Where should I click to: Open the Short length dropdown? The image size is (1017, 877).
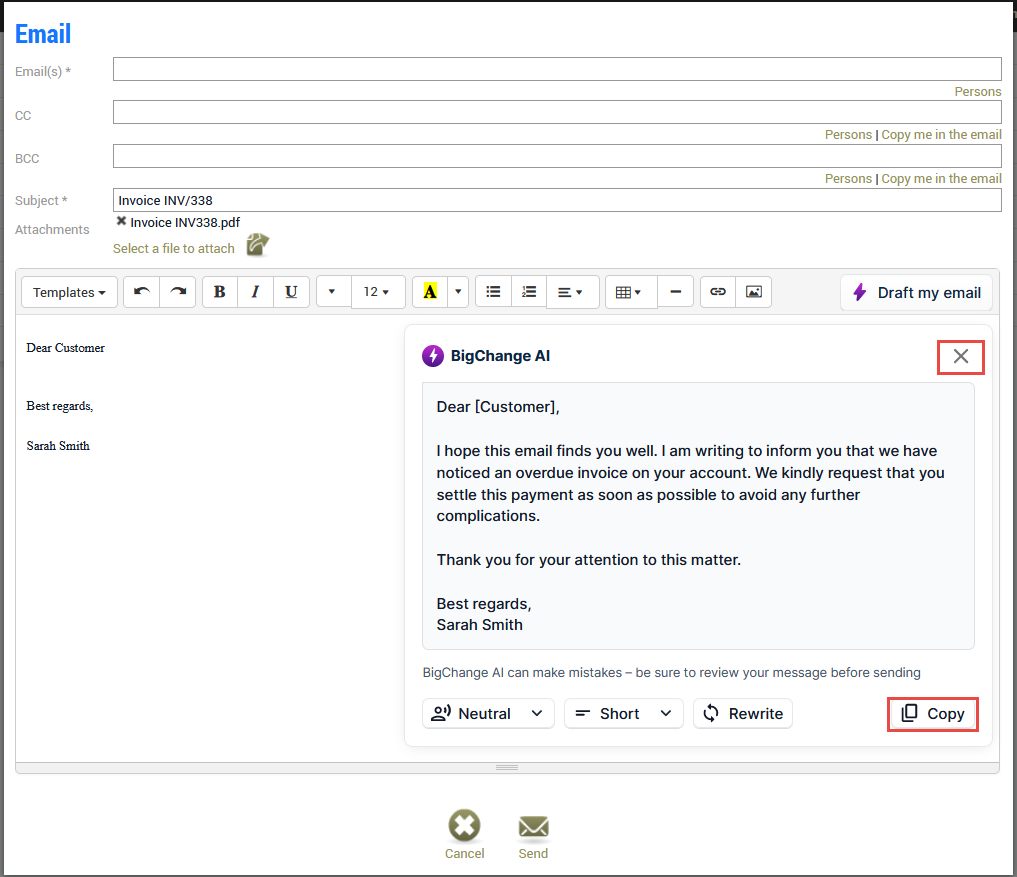click(x=624, y=714)
